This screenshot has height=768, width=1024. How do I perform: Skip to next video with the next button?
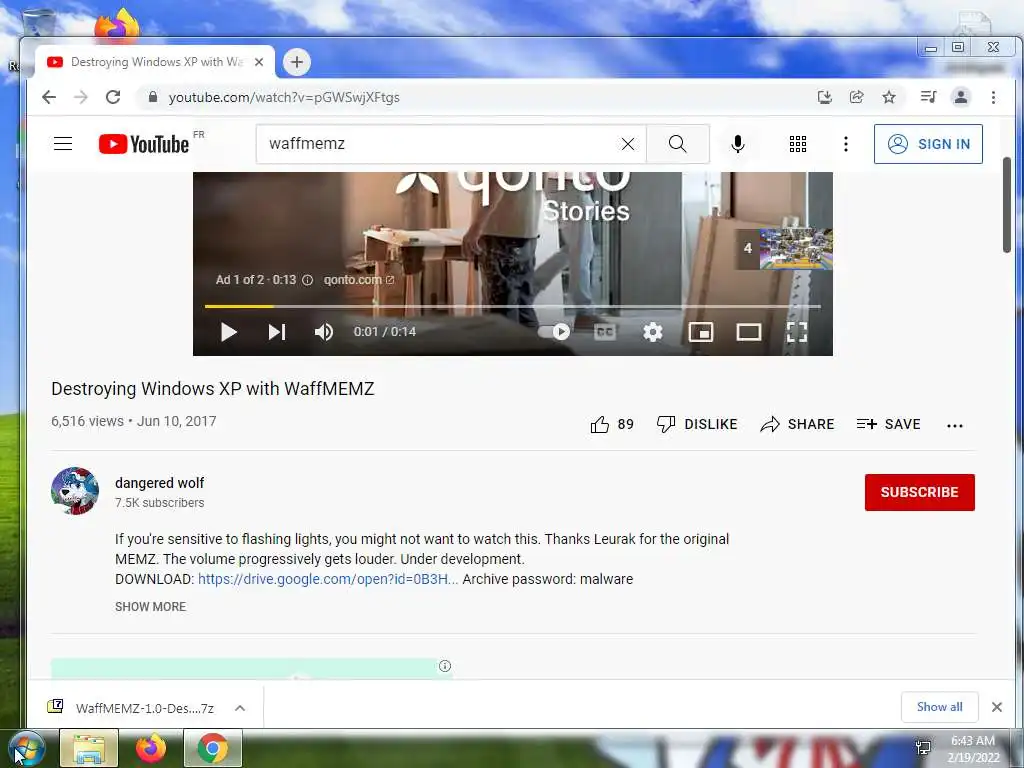click(x=277, y=332)
